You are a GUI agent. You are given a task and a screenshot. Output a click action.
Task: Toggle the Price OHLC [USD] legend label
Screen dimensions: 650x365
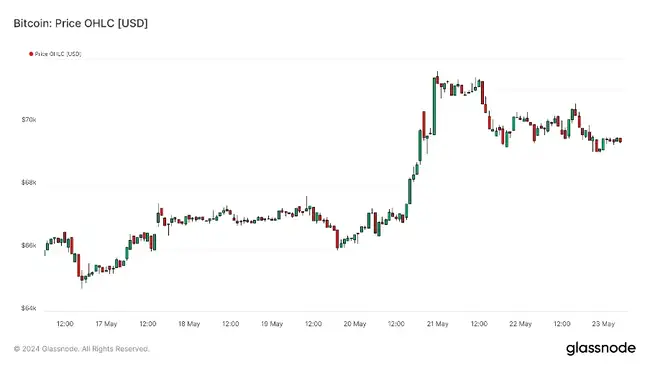(x=58, y=54)
